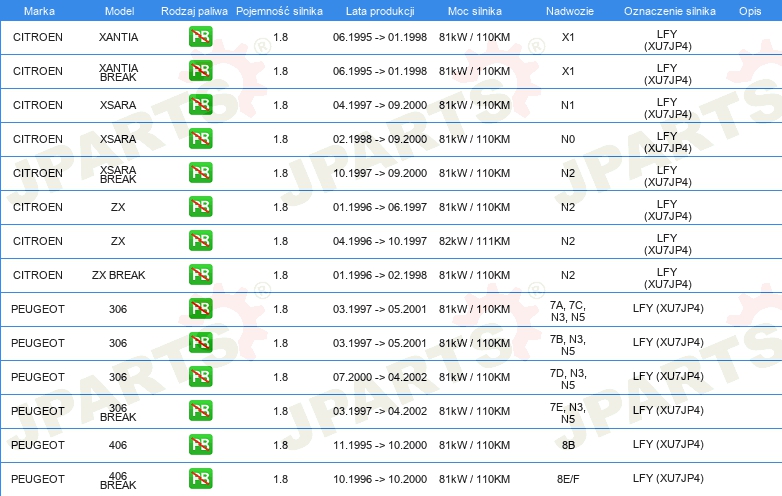
Task: Select the ZX BREAK model cell
Action: (118, 275)
